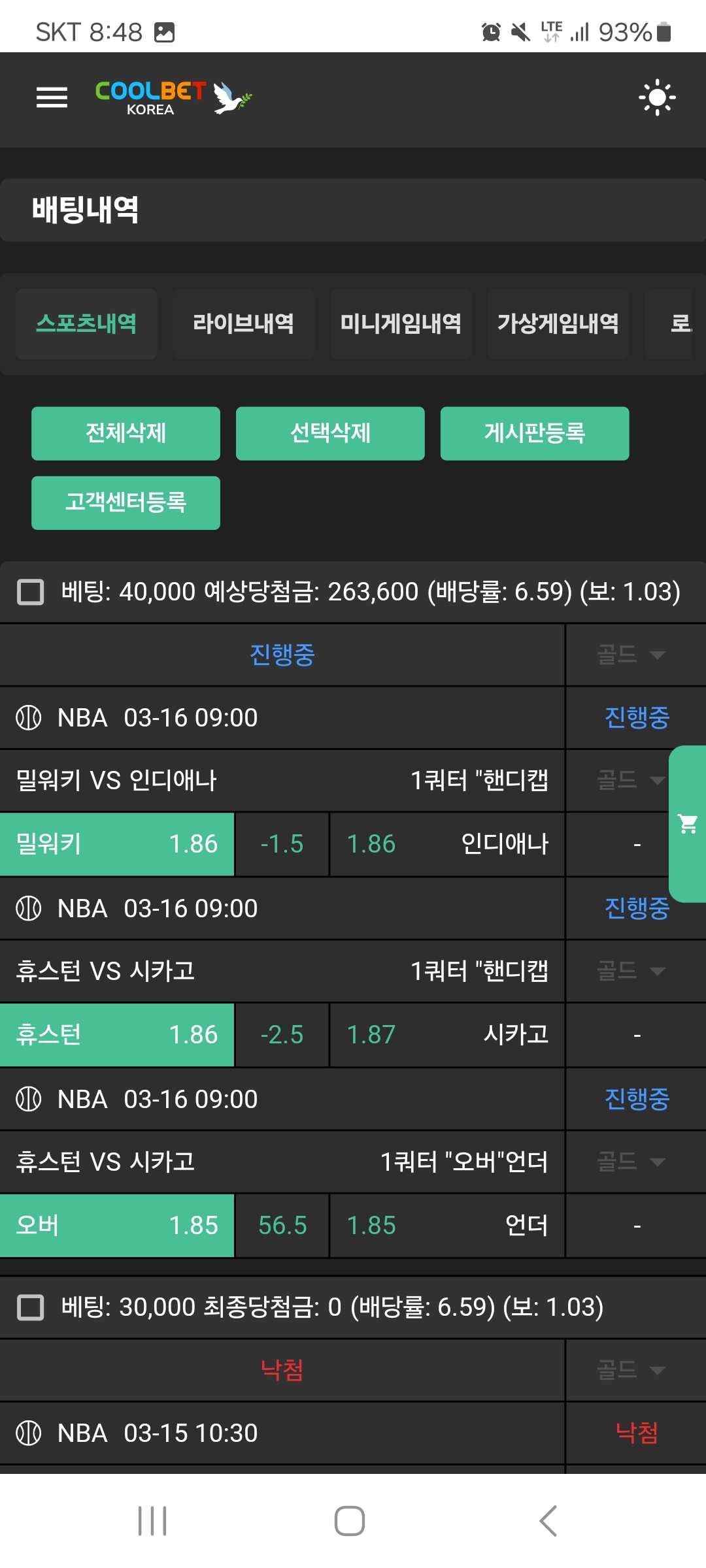The image size is (706, 1568).
Task: Open the green shopping cart tab
Action: coord(688,824)
